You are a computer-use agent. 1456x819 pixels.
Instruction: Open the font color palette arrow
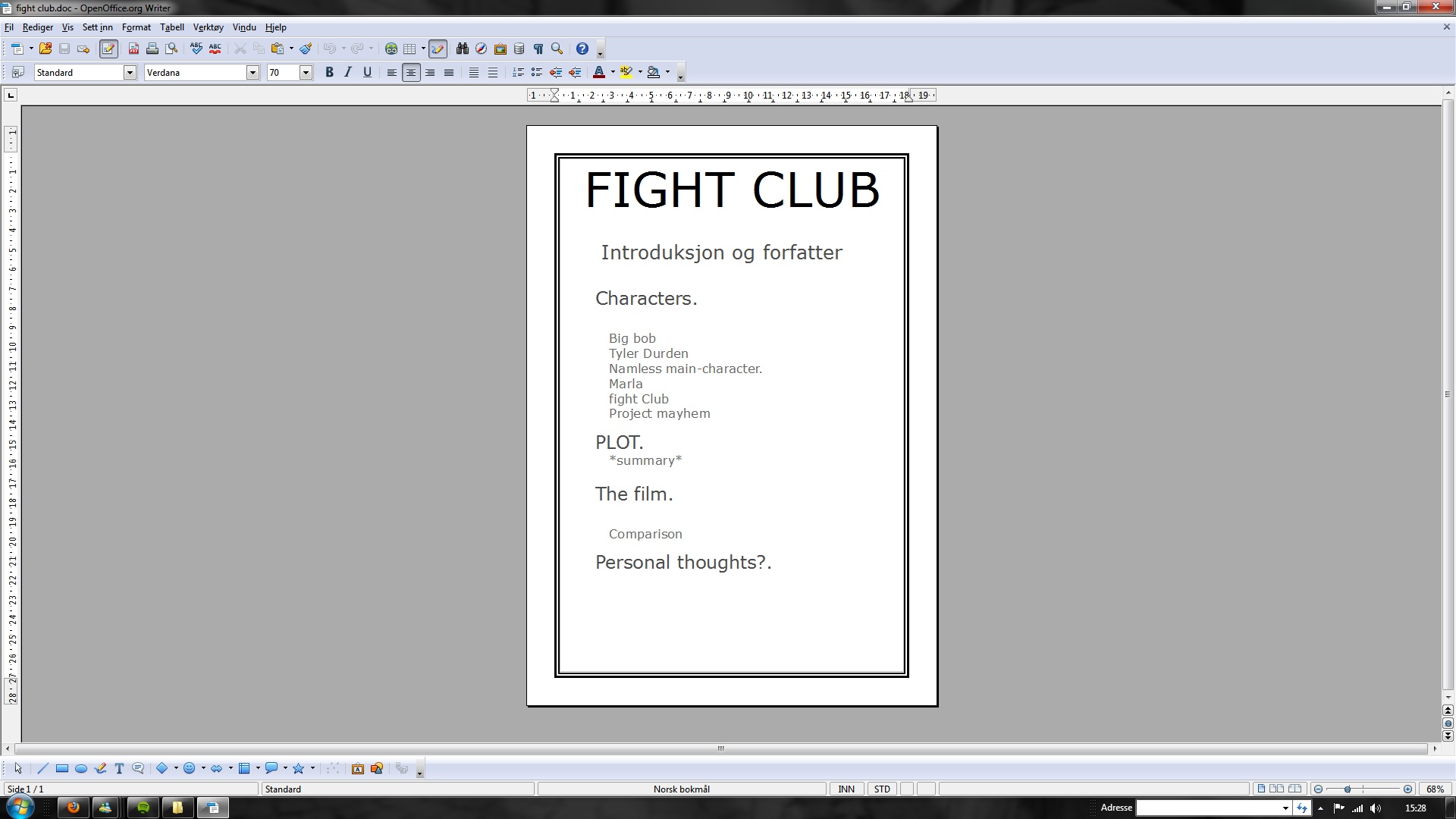pyautogui.click(x=613, y=72)
